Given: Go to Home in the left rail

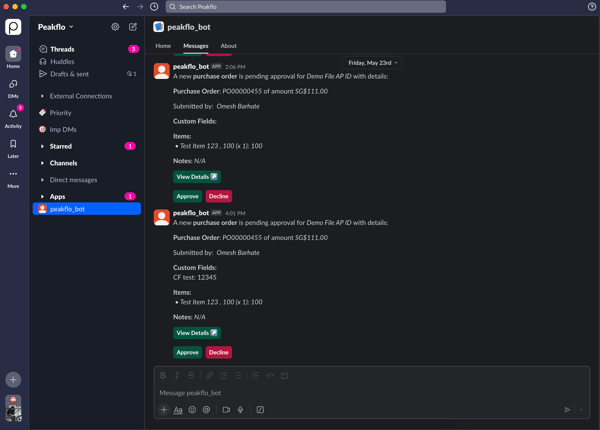Looking at the screenshot, I should [13, 57].
